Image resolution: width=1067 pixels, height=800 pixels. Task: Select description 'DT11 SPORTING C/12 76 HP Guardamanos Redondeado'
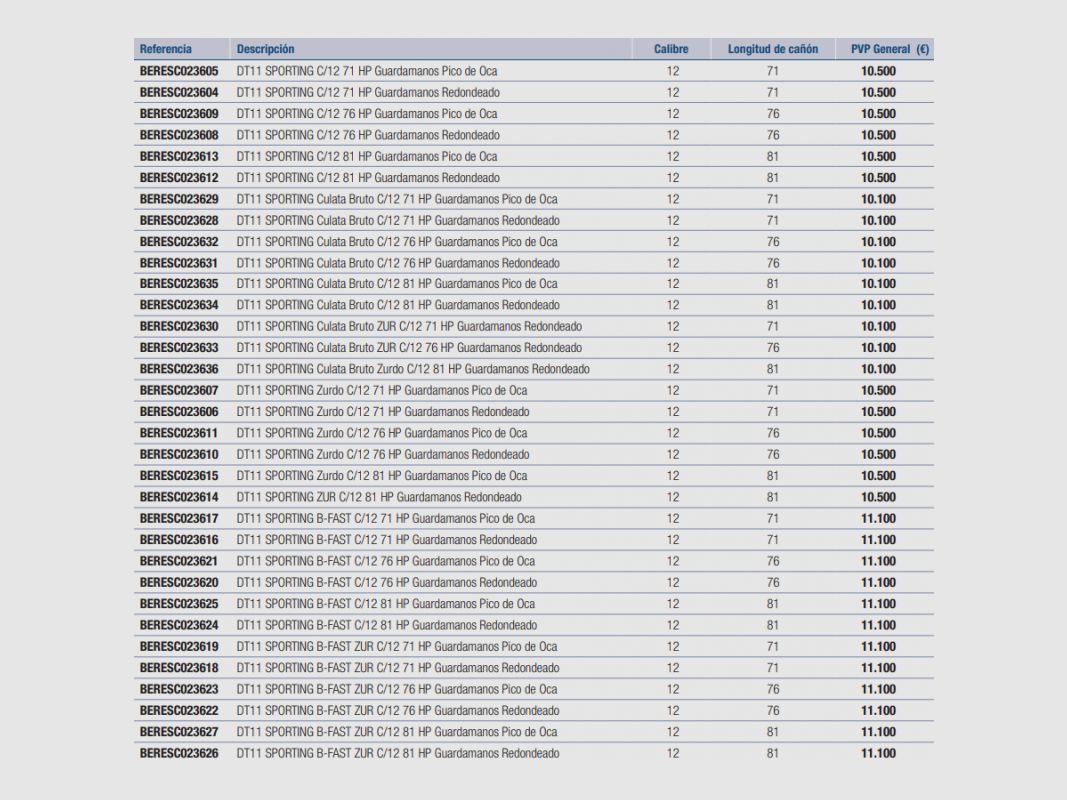coord(368,135)
